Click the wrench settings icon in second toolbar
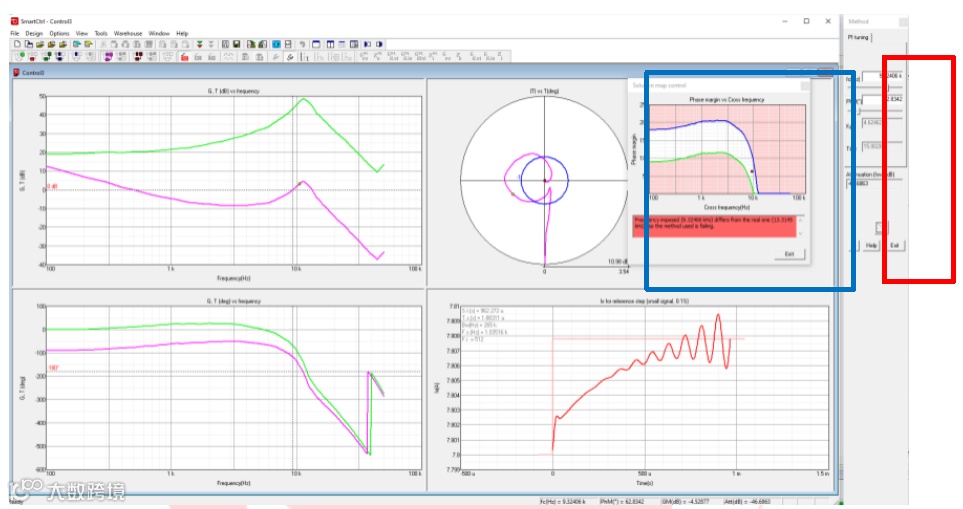 point(290,56)
